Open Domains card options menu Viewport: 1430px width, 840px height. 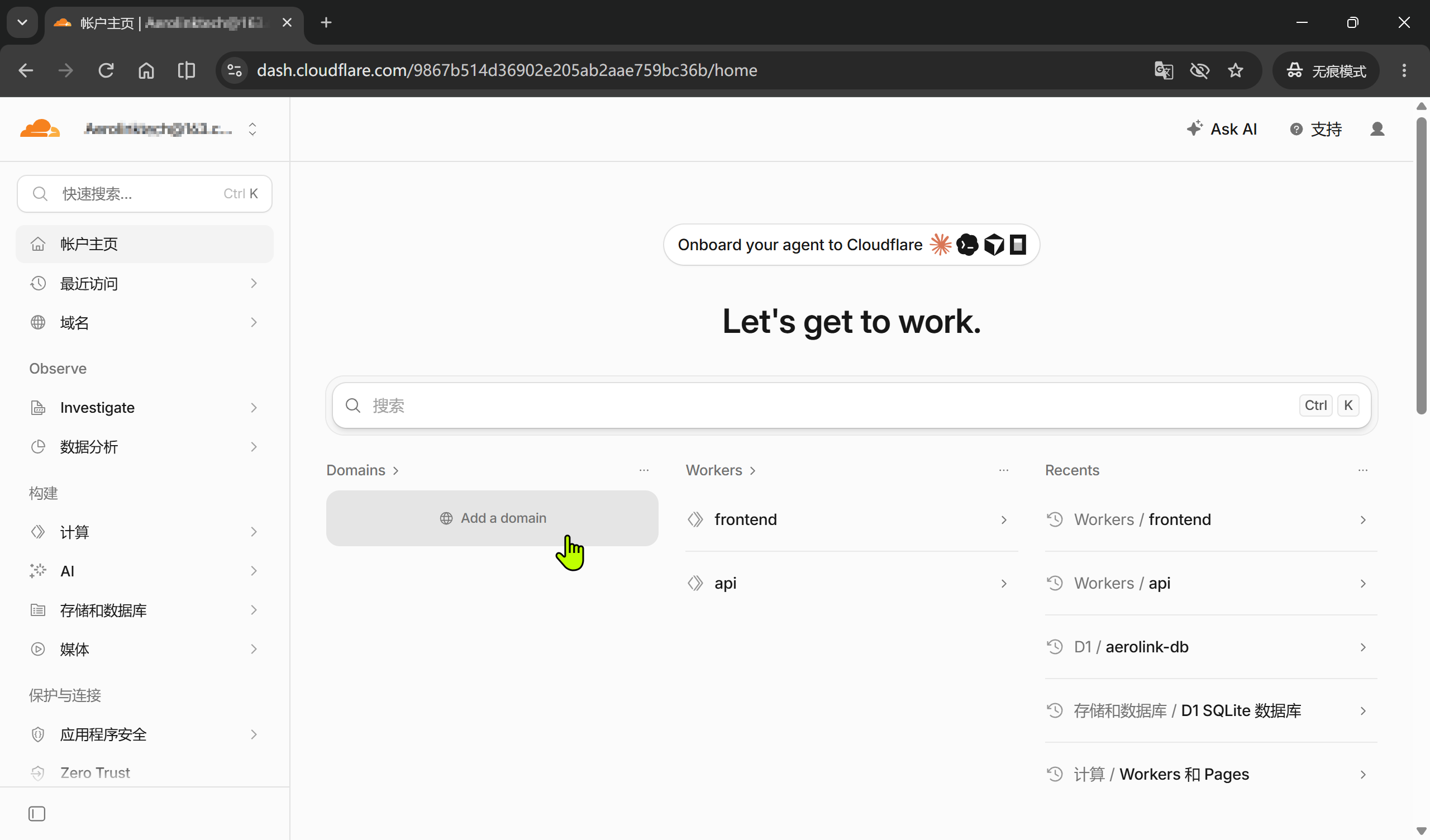[x=644, y=470]
